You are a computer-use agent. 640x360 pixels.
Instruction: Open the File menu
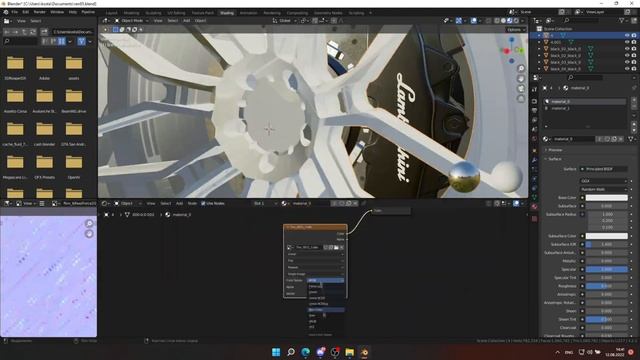[x=15, y=12]
